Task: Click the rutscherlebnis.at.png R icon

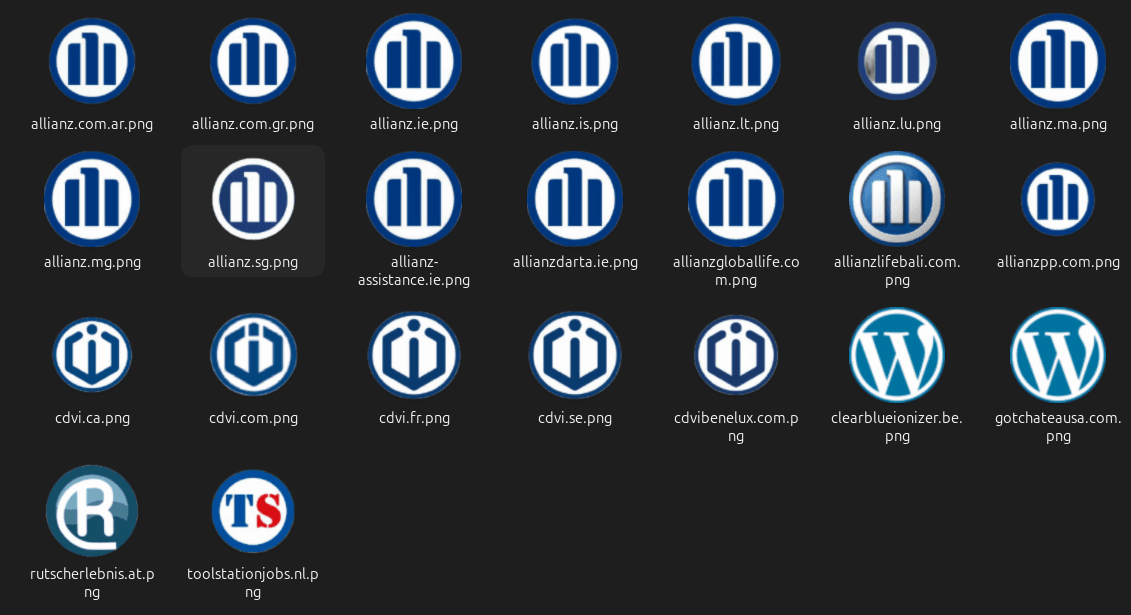Action: (x=92, y=510)
